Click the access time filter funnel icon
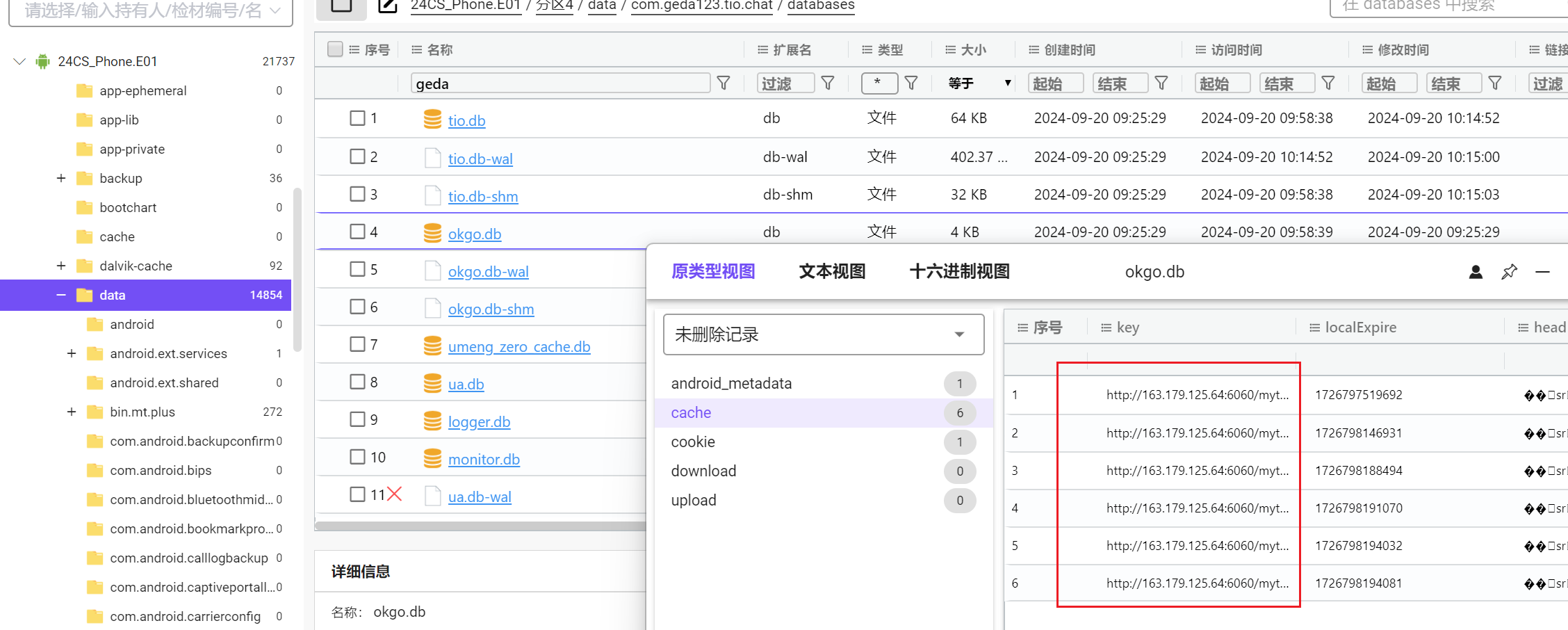Screen dimensions: 1568x630 1328,83
